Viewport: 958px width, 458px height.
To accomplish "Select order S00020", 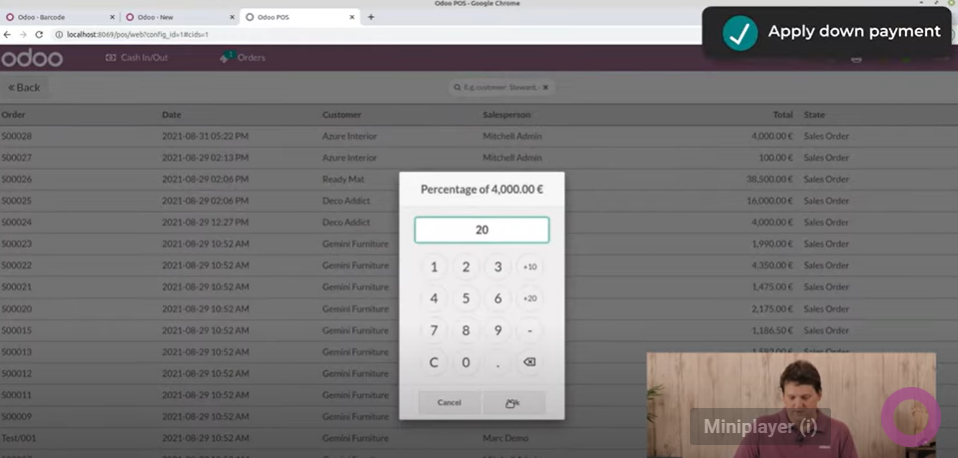I will tap(479, 309).
